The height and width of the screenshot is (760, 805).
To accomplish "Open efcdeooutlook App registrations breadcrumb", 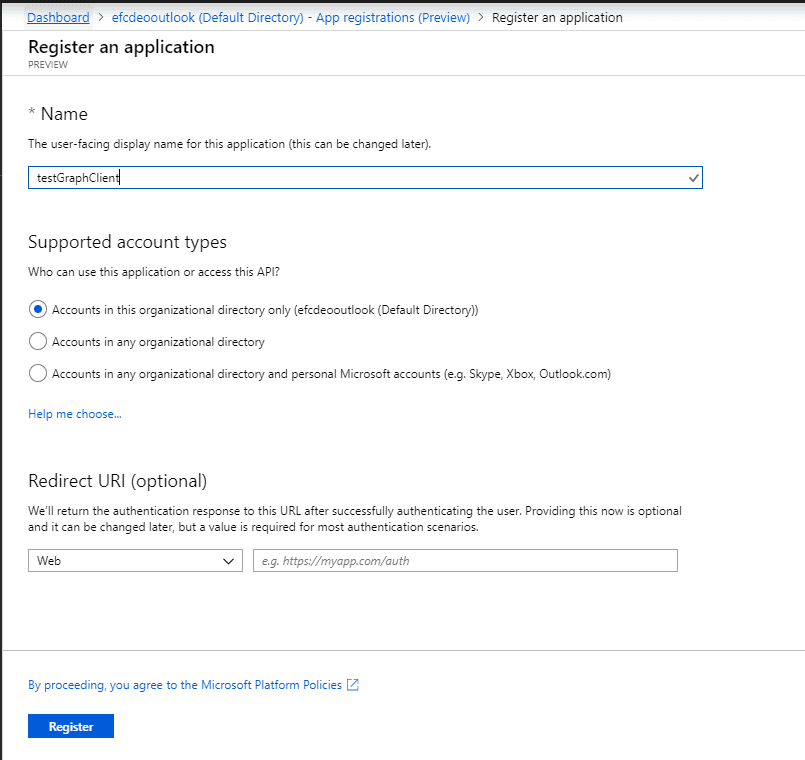I will pos(291,17).
